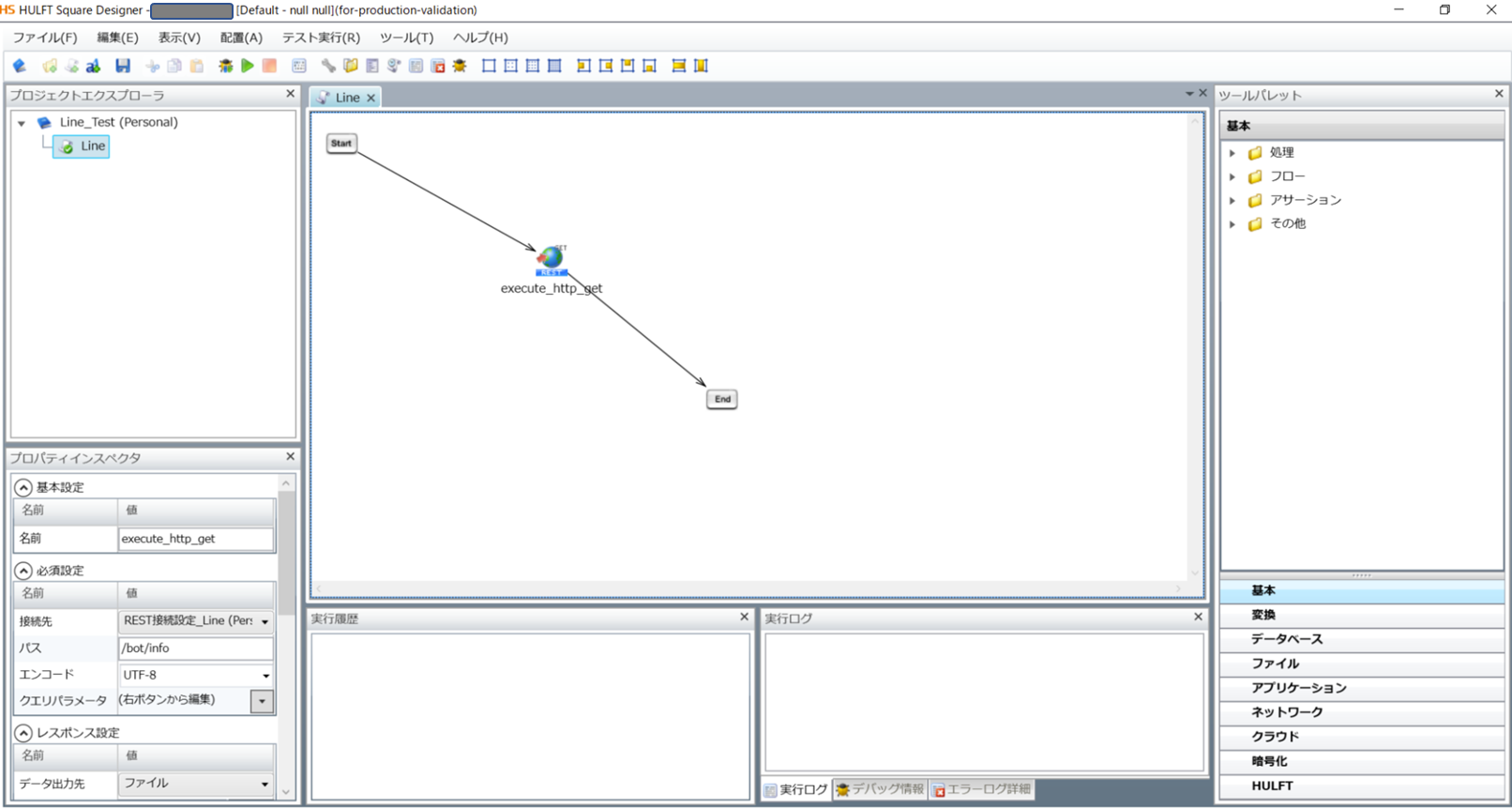1512x809 pixels.
Task: Collapse the Line_Test project tree node
Action: click(22, 123)
